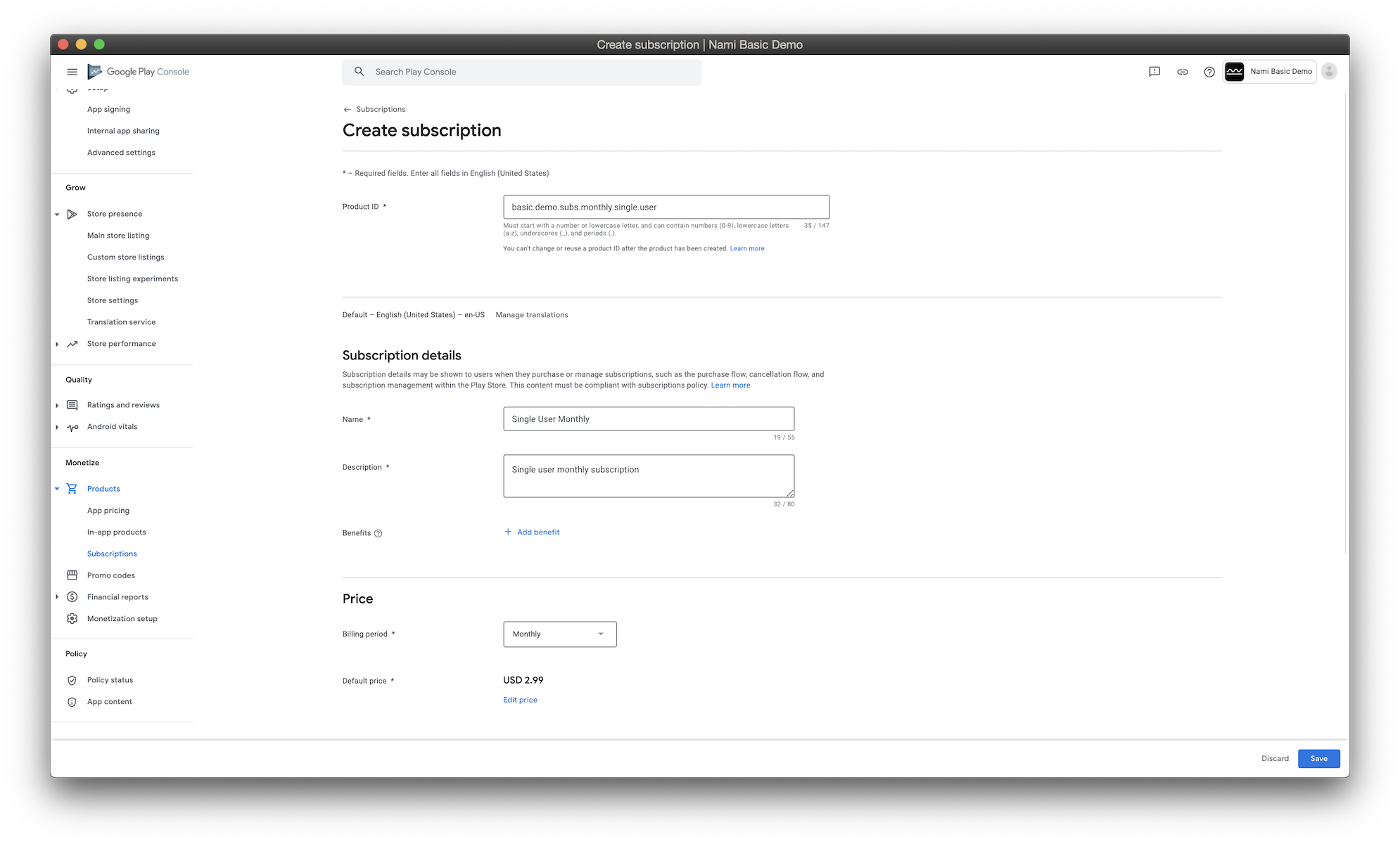1400x844 pixels.
Task: Click the Benefits help tooltip icon
Action: [378, 533]
